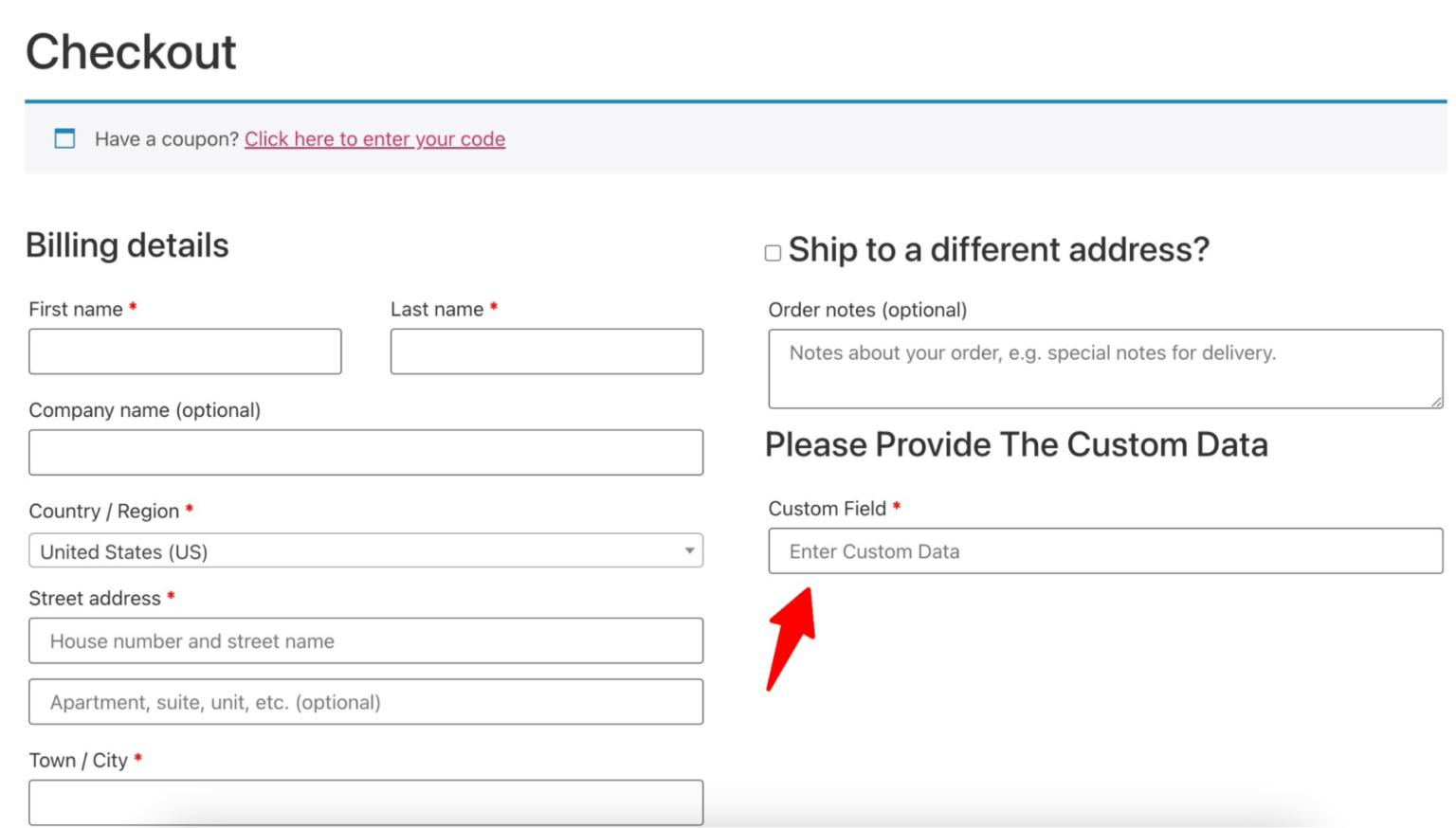Click the "Billing details" heading
1456x828 pixels.
coord(127,245)
